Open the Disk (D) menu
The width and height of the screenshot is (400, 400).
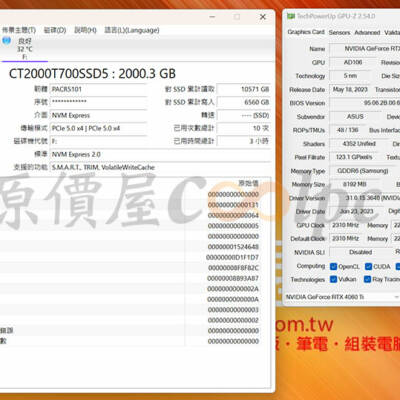(x=55, y=30)
